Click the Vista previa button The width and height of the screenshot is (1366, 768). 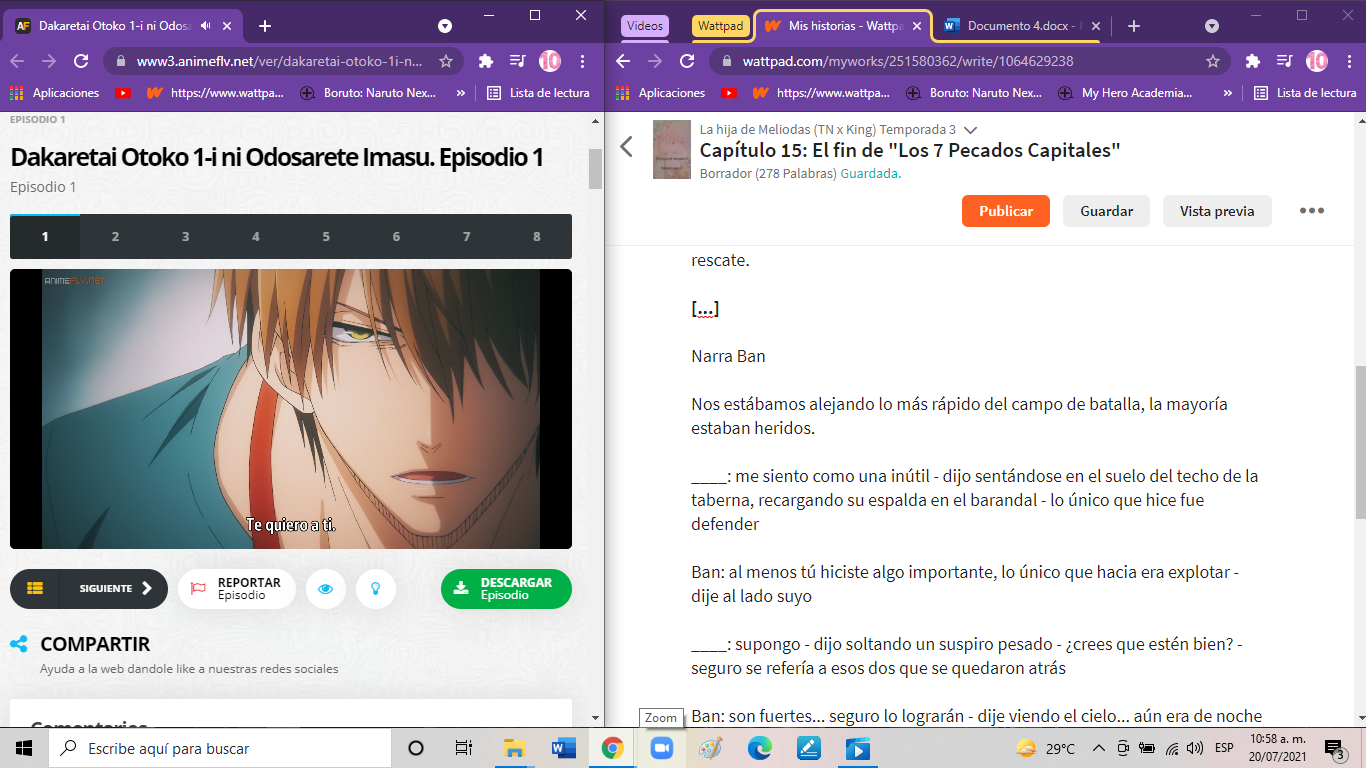(x=1216, y=211)
